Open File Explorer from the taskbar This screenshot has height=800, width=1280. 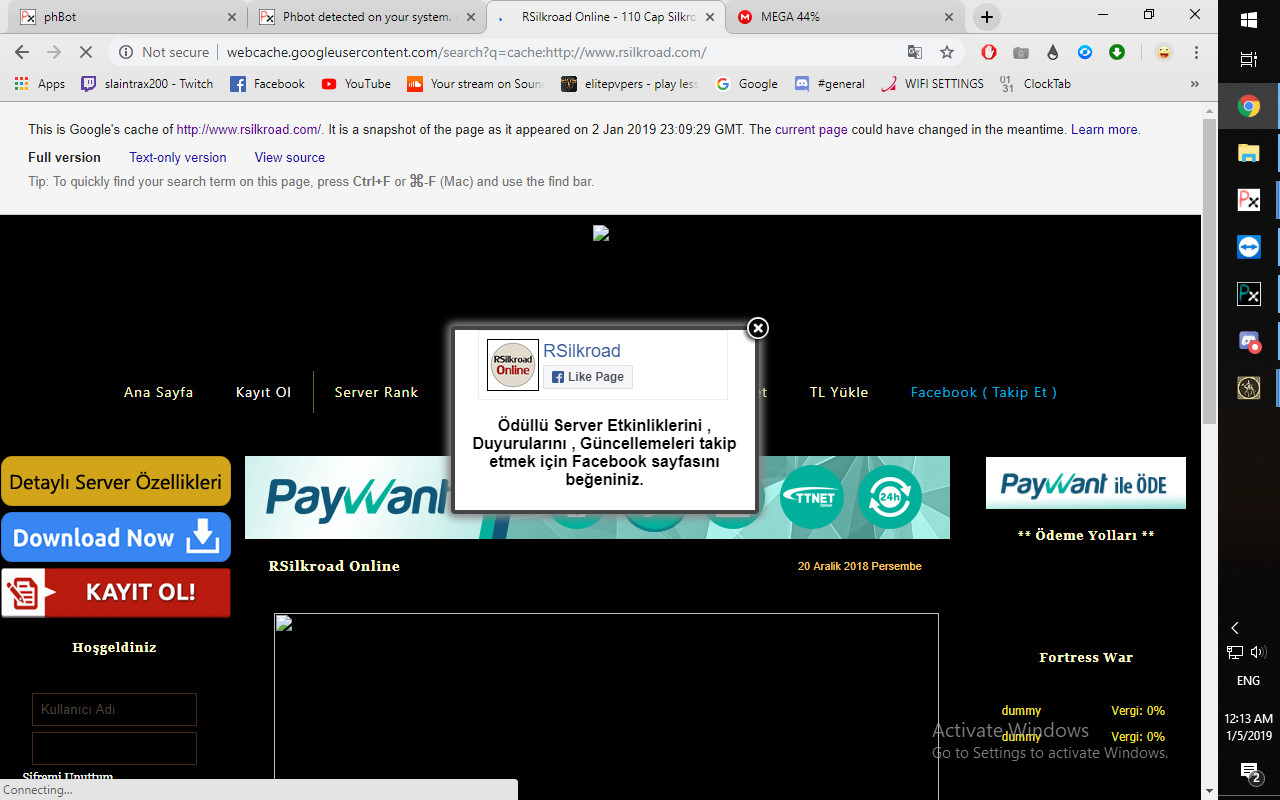pyautogui.click(x=1249, y=153)
